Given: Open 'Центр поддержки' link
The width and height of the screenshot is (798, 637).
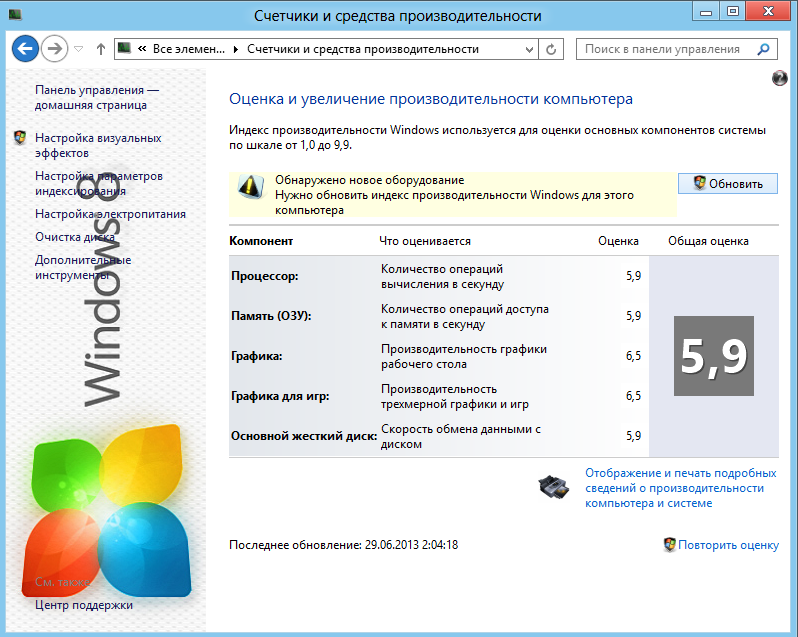Looking at the screenshot, I should pos(84,605).
